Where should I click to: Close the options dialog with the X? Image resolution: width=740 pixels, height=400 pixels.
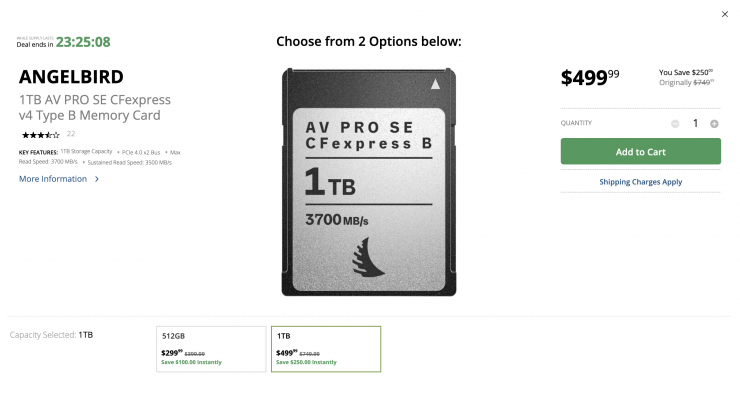[724, 14]
